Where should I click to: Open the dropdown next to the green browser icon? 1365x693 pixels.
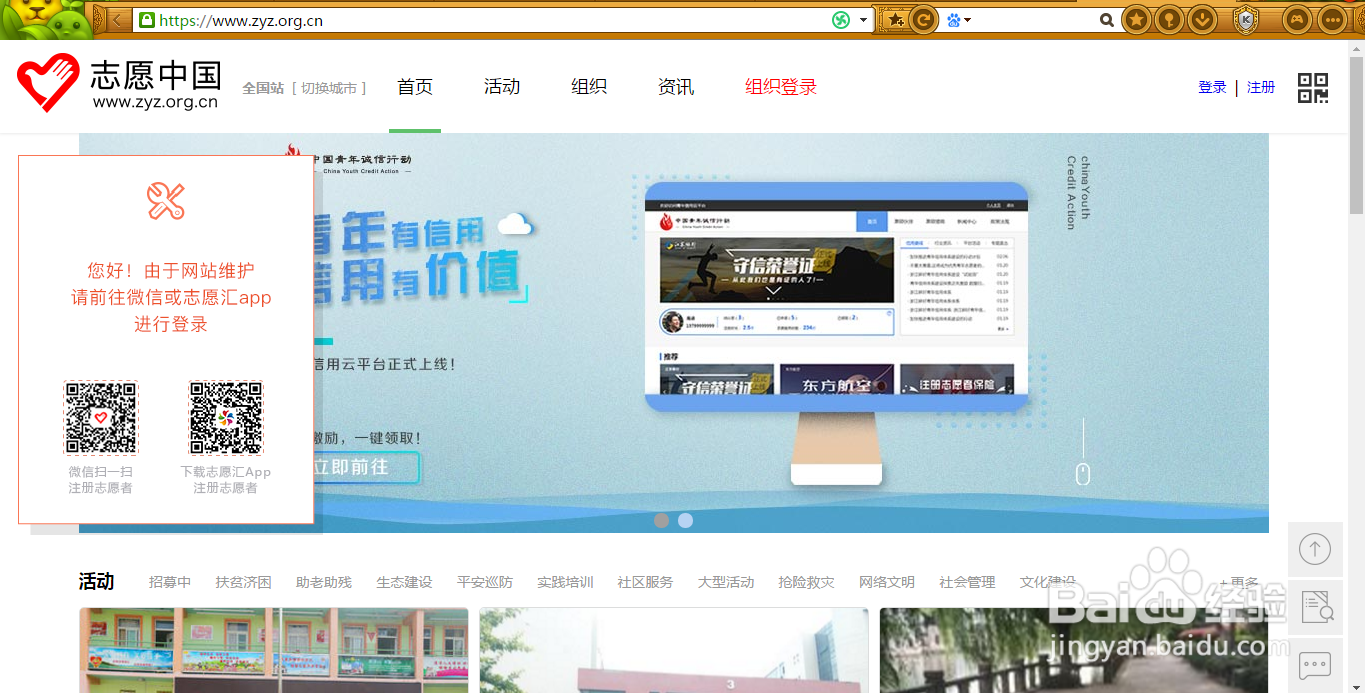[862, 19]
